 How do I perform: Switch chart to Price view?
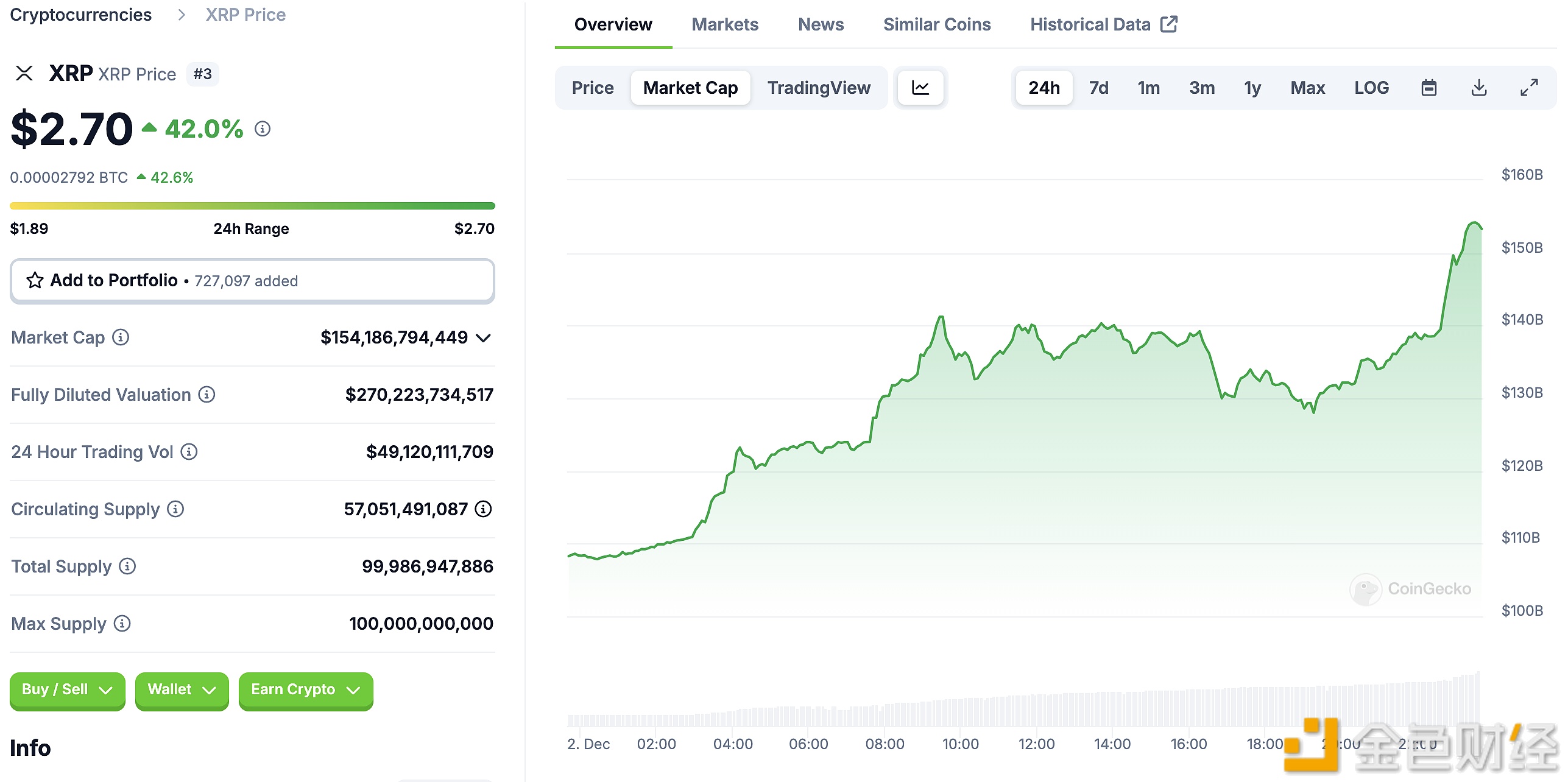pyautogui.click(x=593, y=88)
